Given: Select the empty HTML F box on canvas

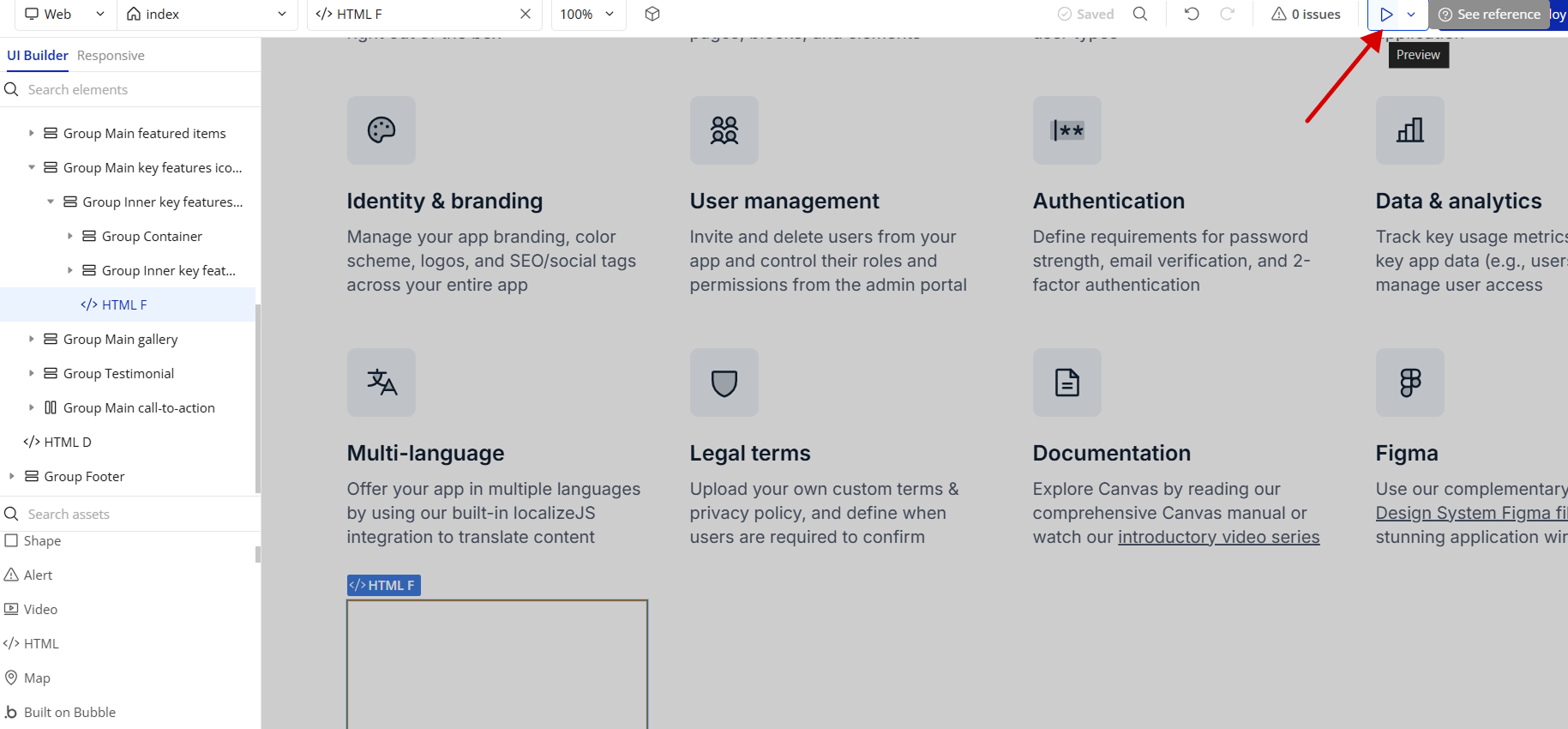Looking at the screenshot, I should (497, 665).
